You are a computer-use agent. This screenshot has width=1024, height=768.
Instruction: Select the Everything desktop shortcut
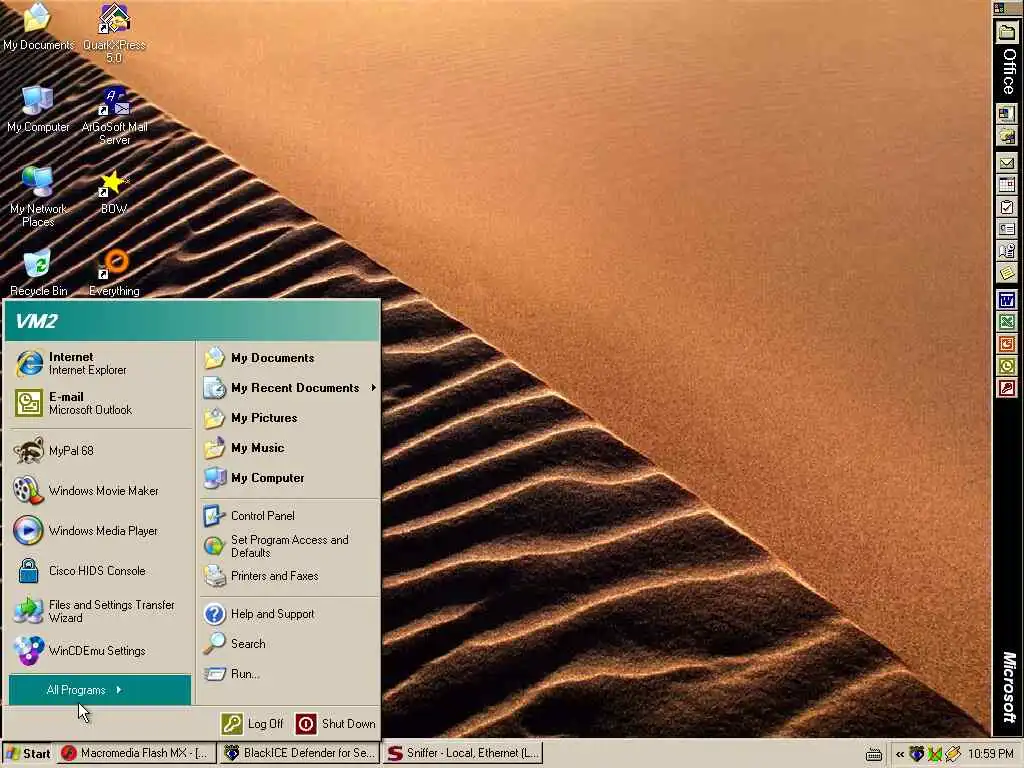114,273
